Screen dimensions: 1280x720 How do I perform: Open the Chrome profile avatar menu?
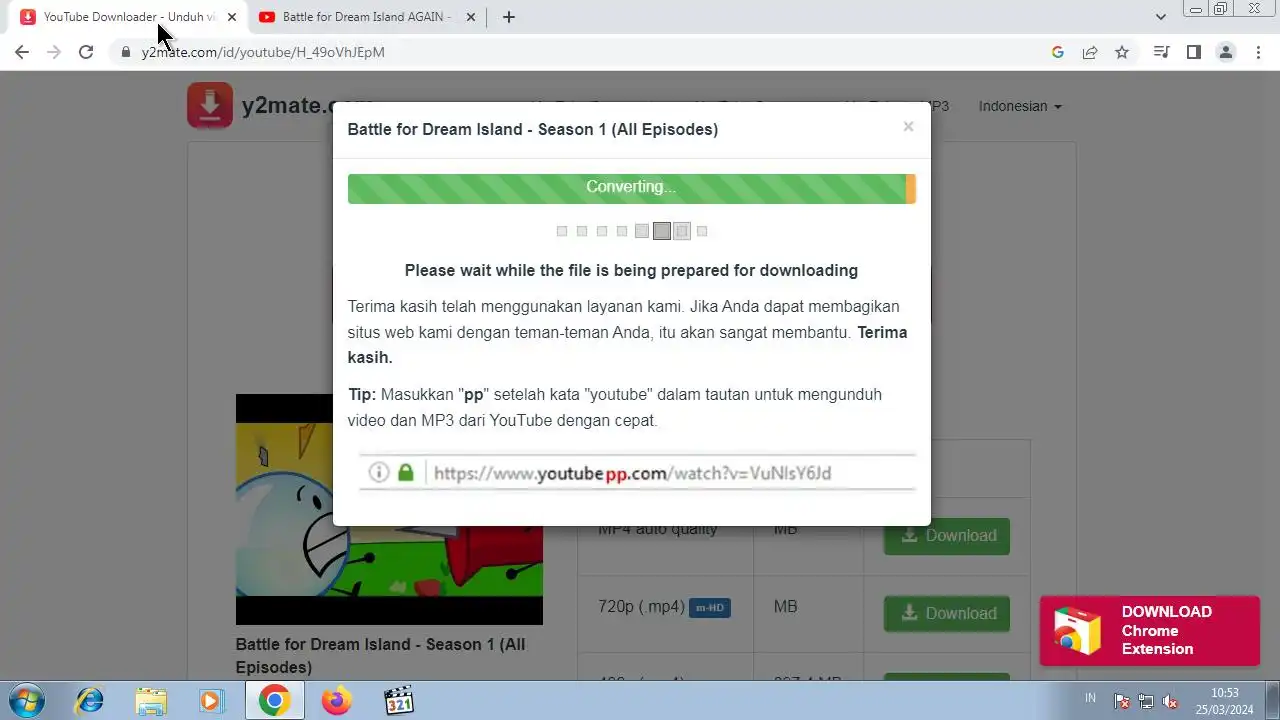1225,52
